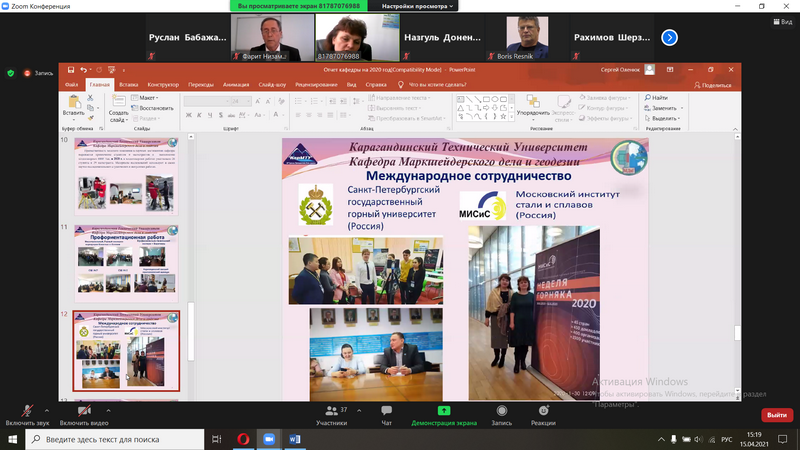The image size is (800, 450).
Task: Open Заменить dropdown arrow
Action: (x=682, y=108)
